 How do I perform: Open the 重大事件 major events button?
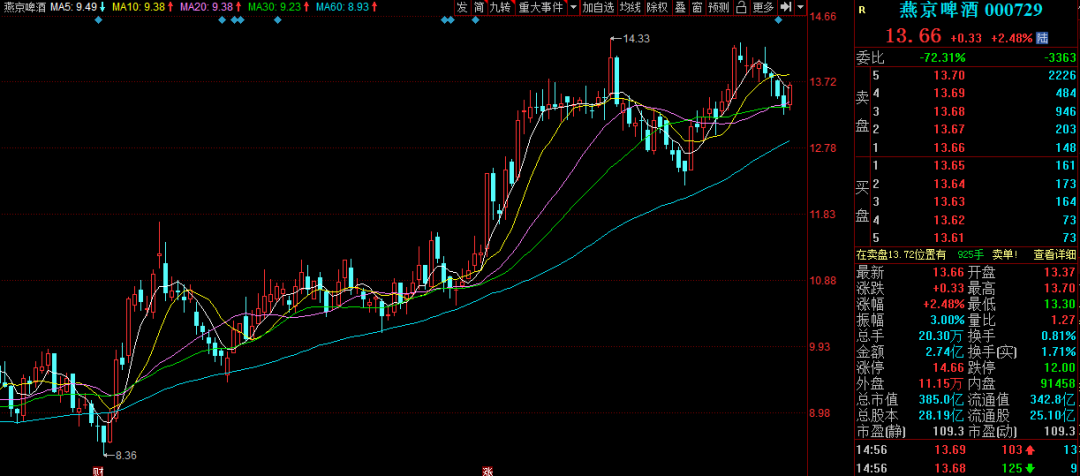tap(541, 8)
